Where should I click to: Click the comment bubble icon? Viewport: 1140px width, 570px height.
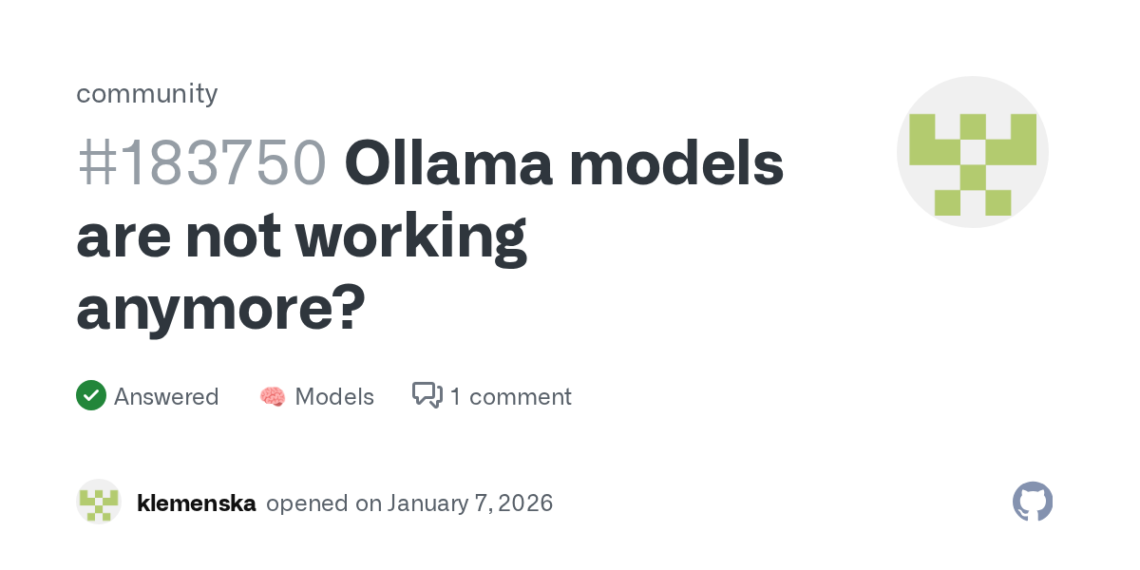427,395
